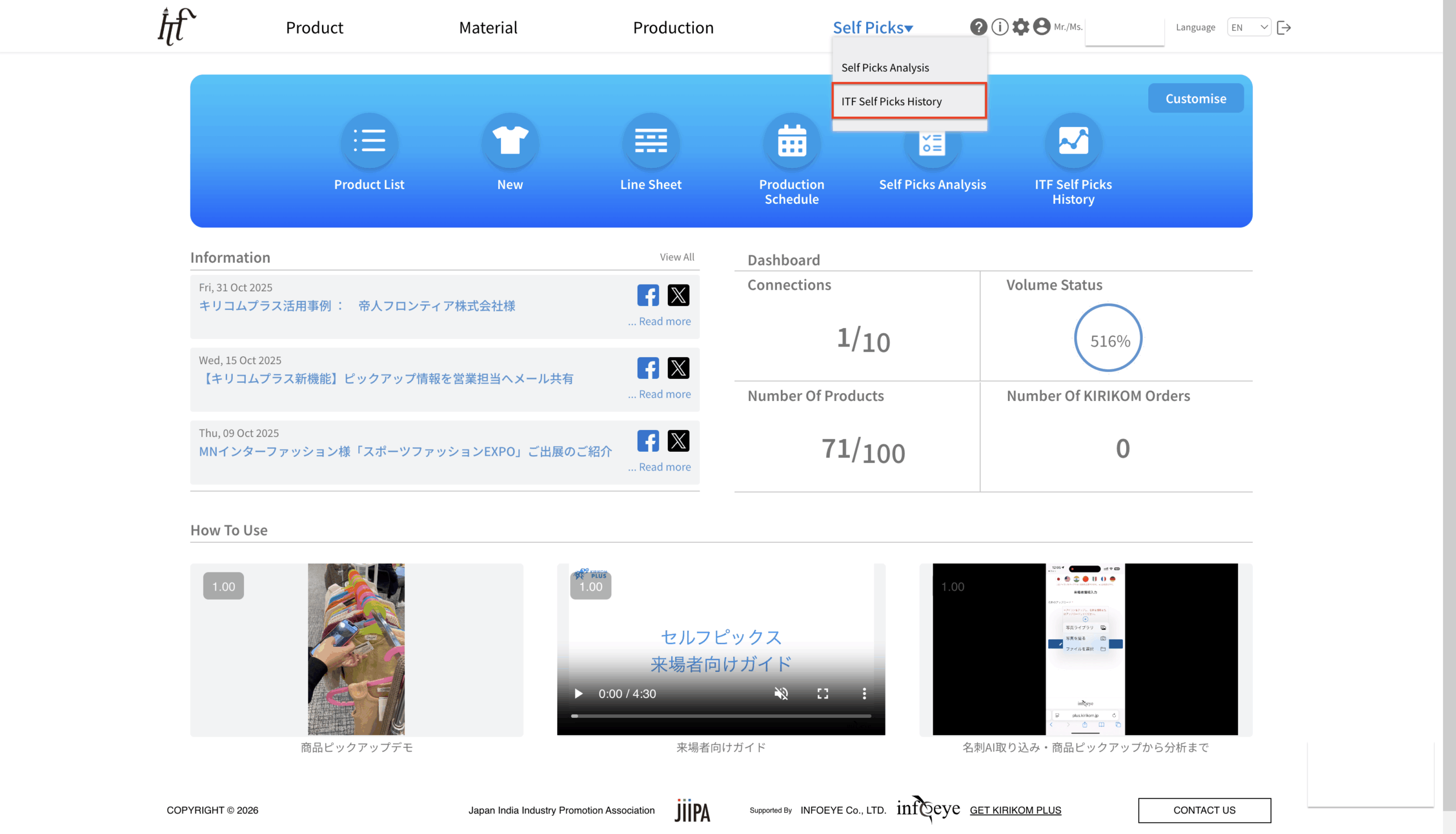Unmute the visitor guide video
The height and width of the screenshot is (834, 1456).
781,693
